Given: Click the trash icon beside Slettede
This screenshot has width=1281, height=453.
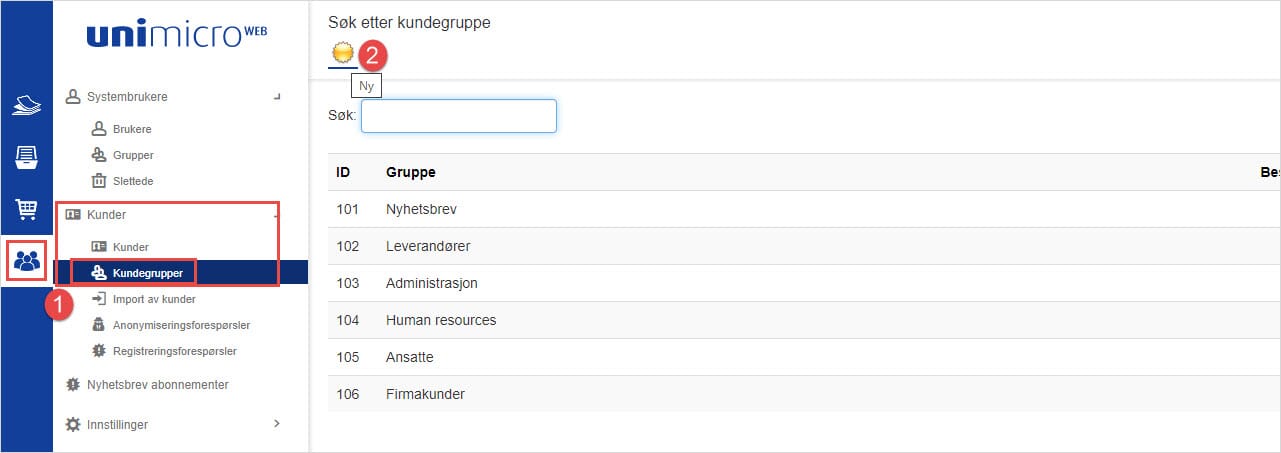Looking at the screenshot, I should [99, 181].
